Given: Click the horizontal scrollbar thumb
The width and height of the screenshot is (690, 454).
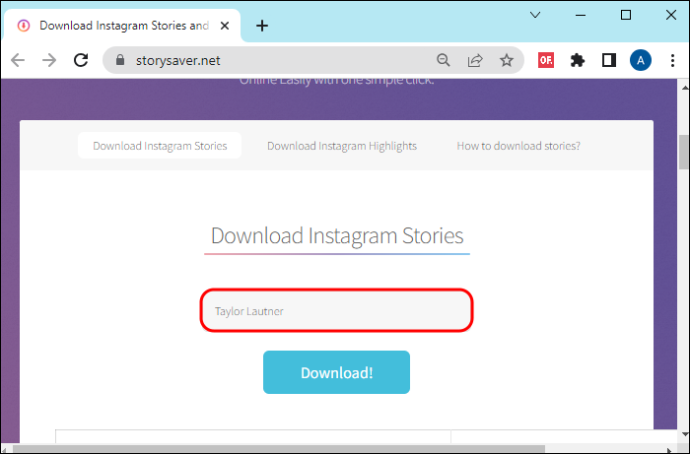Looking at the screenshot, I should [279, 449].
